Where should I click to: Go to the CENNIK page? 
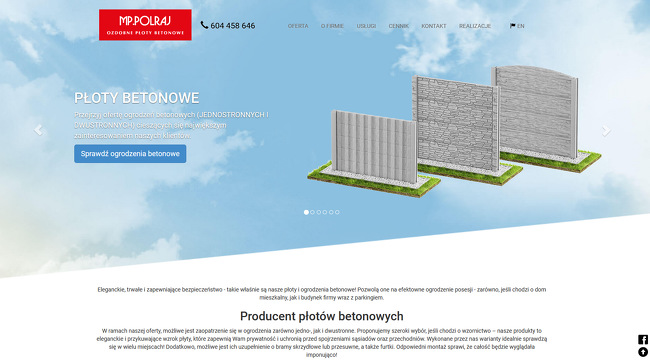(x=398, y=26)
